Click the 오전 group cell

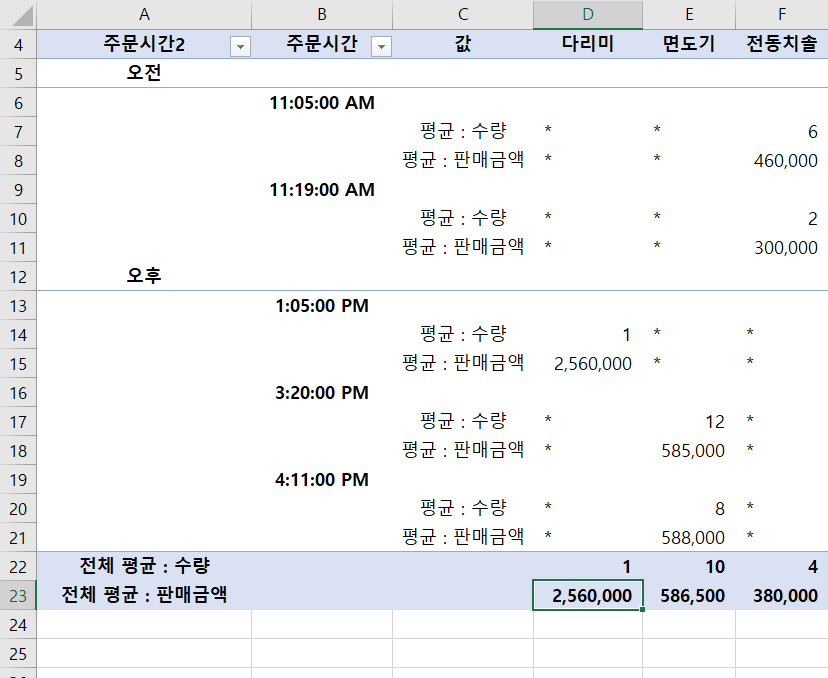click(144, 73)
